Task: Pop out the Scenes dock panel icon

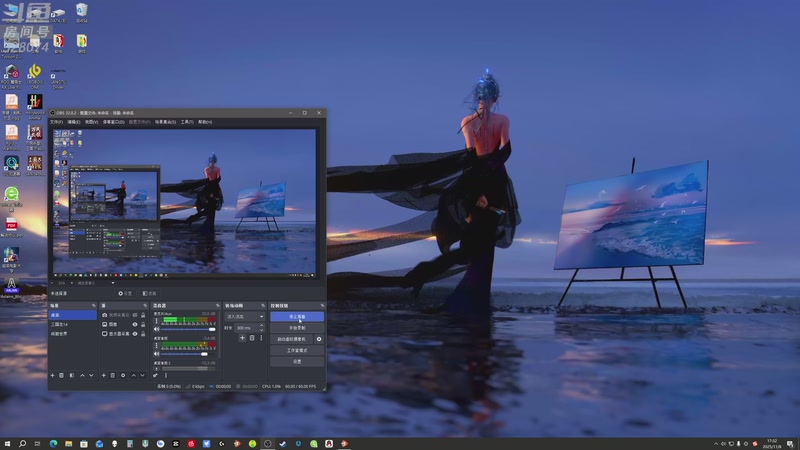Action: (x=93, y=306)
